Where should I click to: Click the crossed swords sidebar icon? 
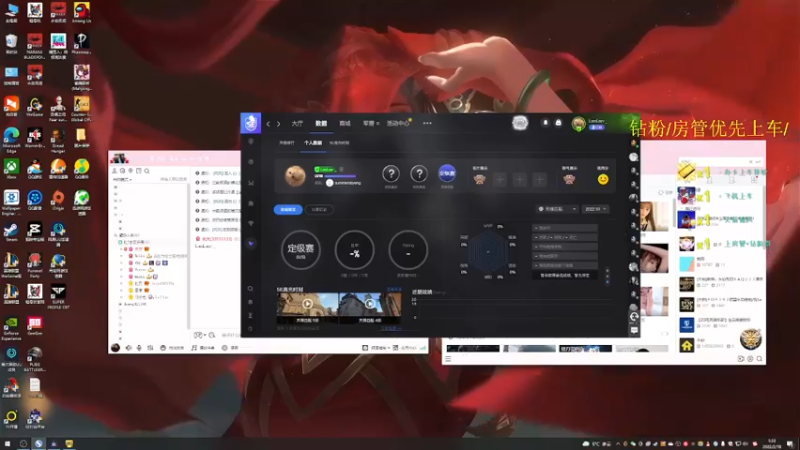(251, 183)
